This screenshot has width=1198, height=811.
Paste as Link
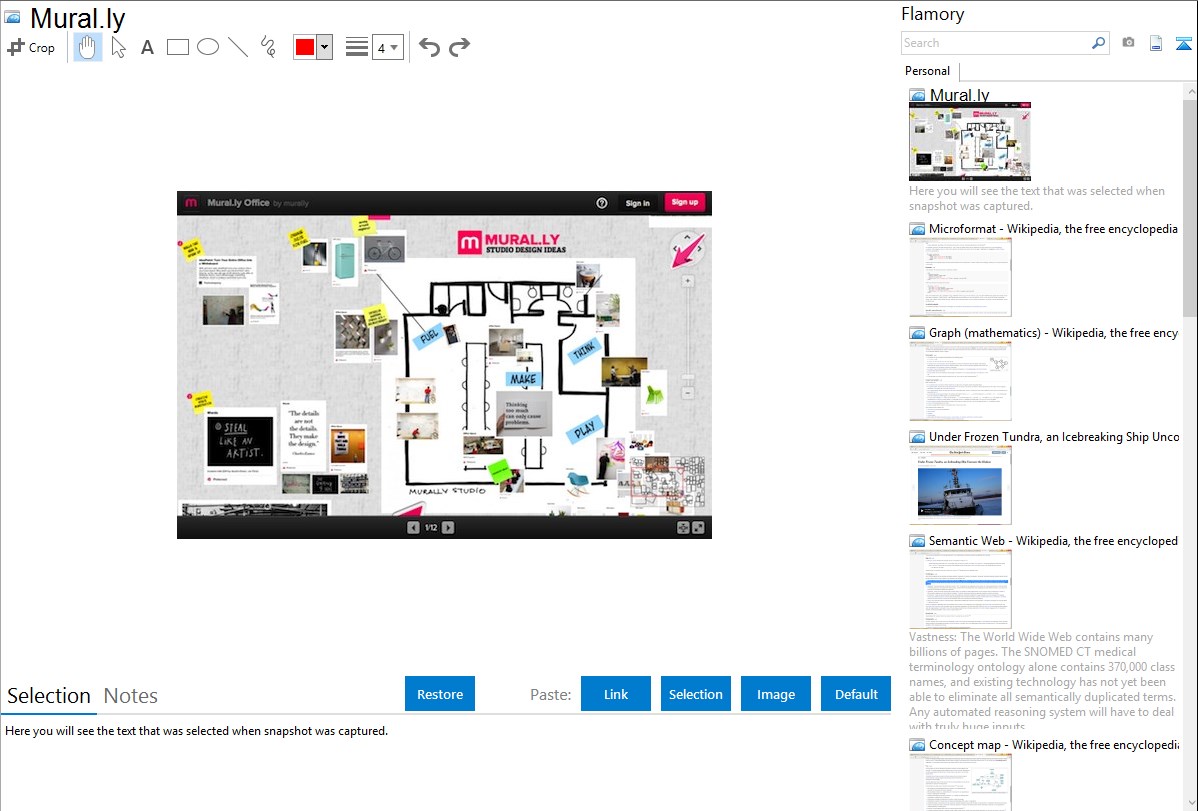(616, 694)
